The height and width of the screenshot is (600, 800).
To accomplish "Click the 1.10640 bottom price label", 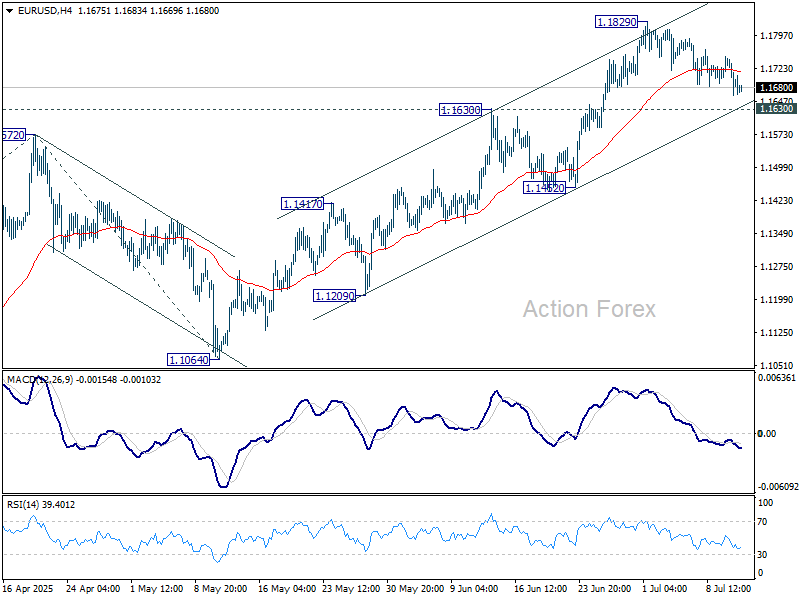I will pos(188,360).
